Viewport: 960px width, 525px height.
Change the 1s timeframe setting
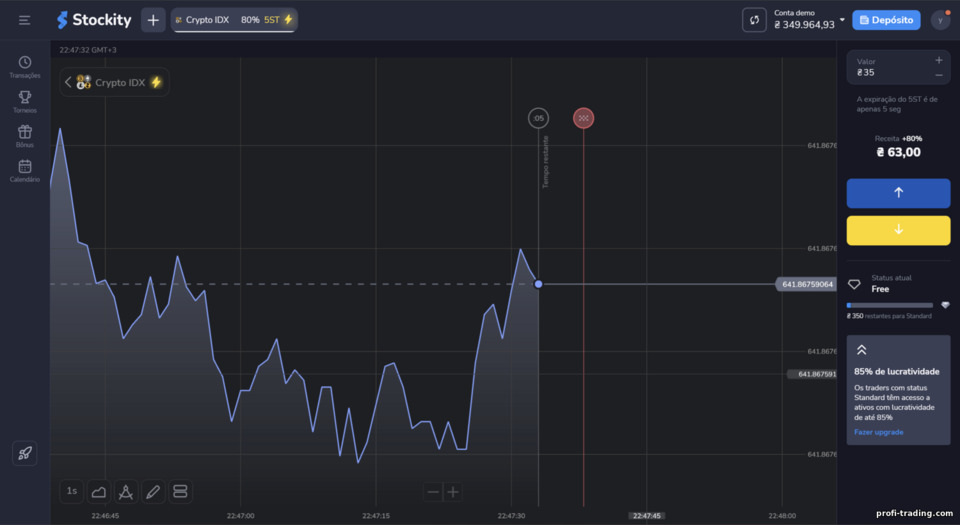pos(72,491)
